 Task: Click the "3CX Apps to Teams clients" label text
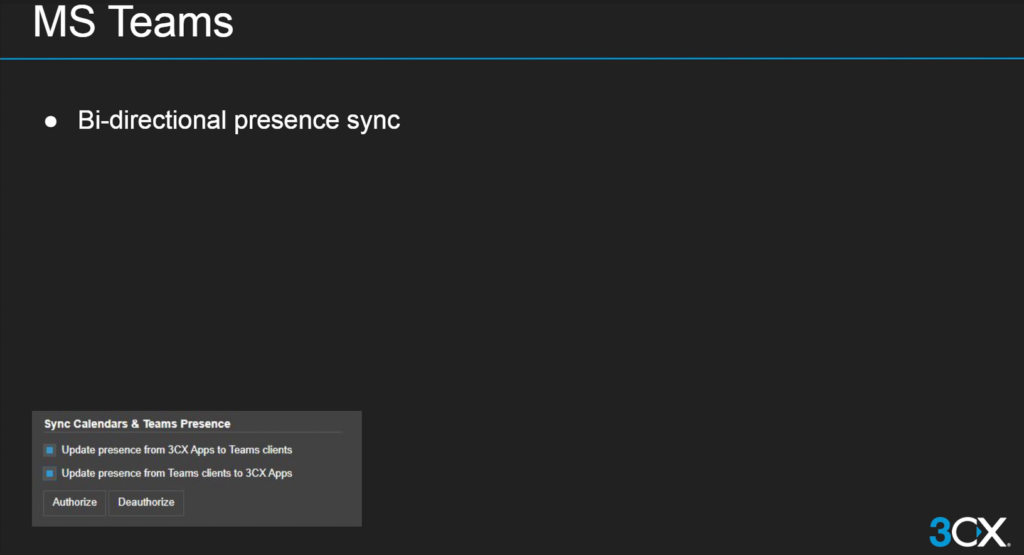click(176, 450)
